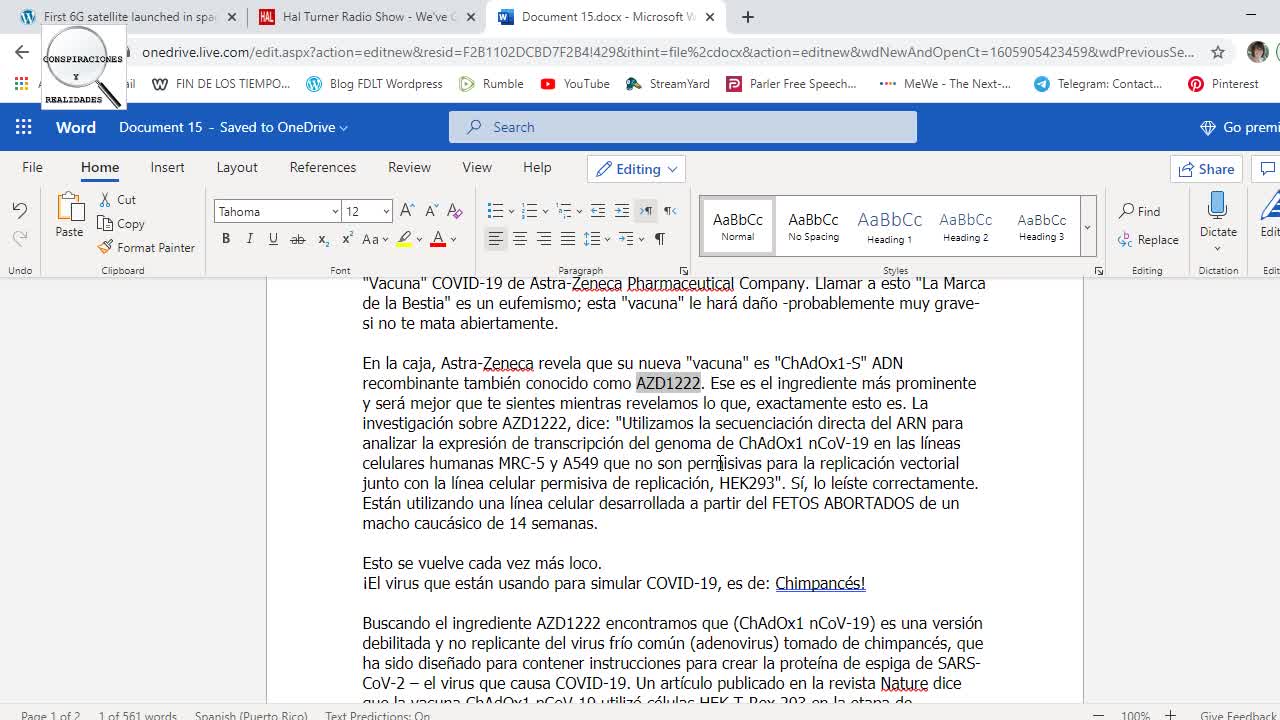Open line spacing options
Viewport: 1280px width, 720px height.
click(x=596, y=239)
